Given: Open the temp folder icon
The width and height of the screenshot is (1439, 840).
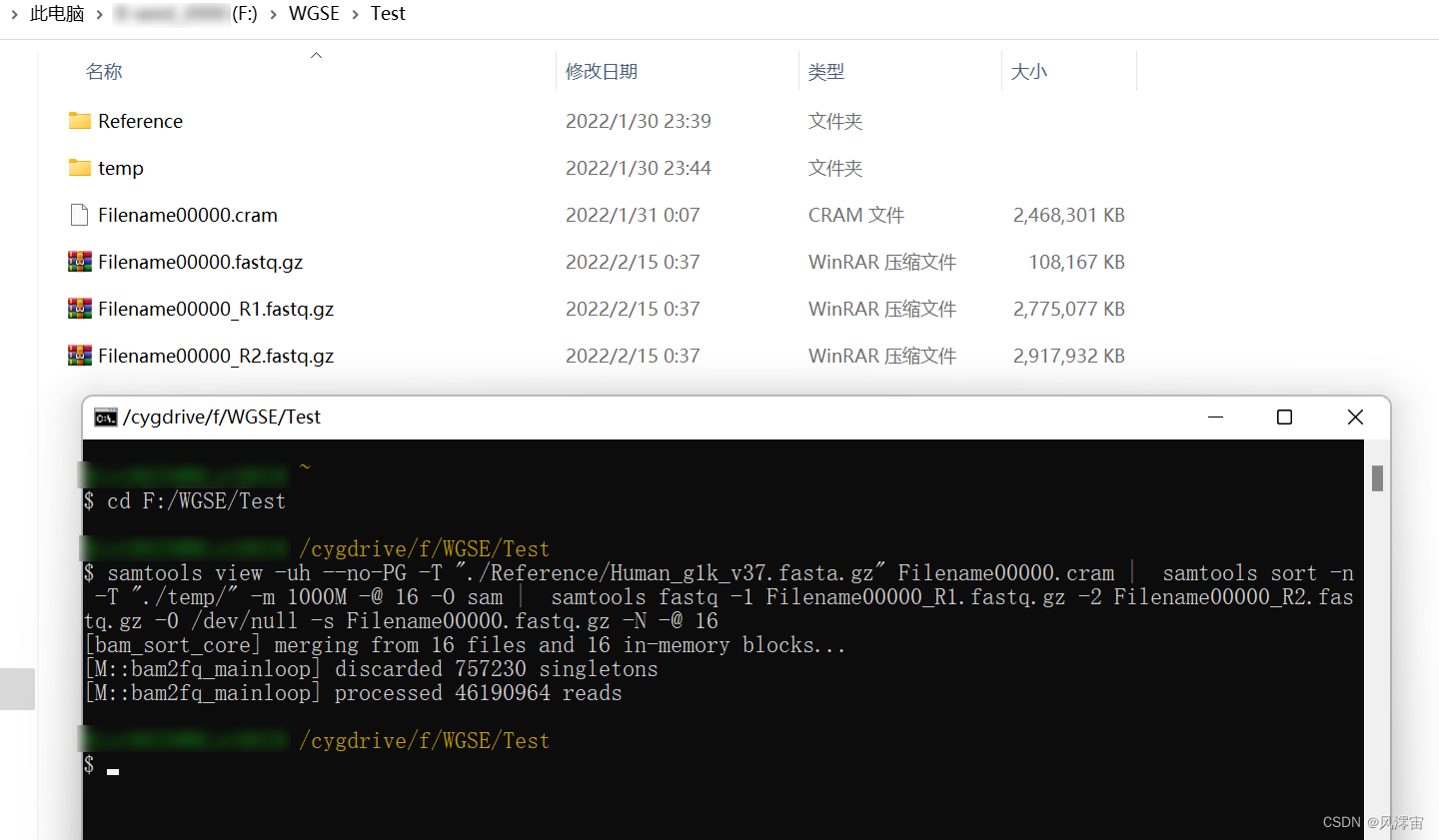Looking at the screenshot, I should pos(79,168).
